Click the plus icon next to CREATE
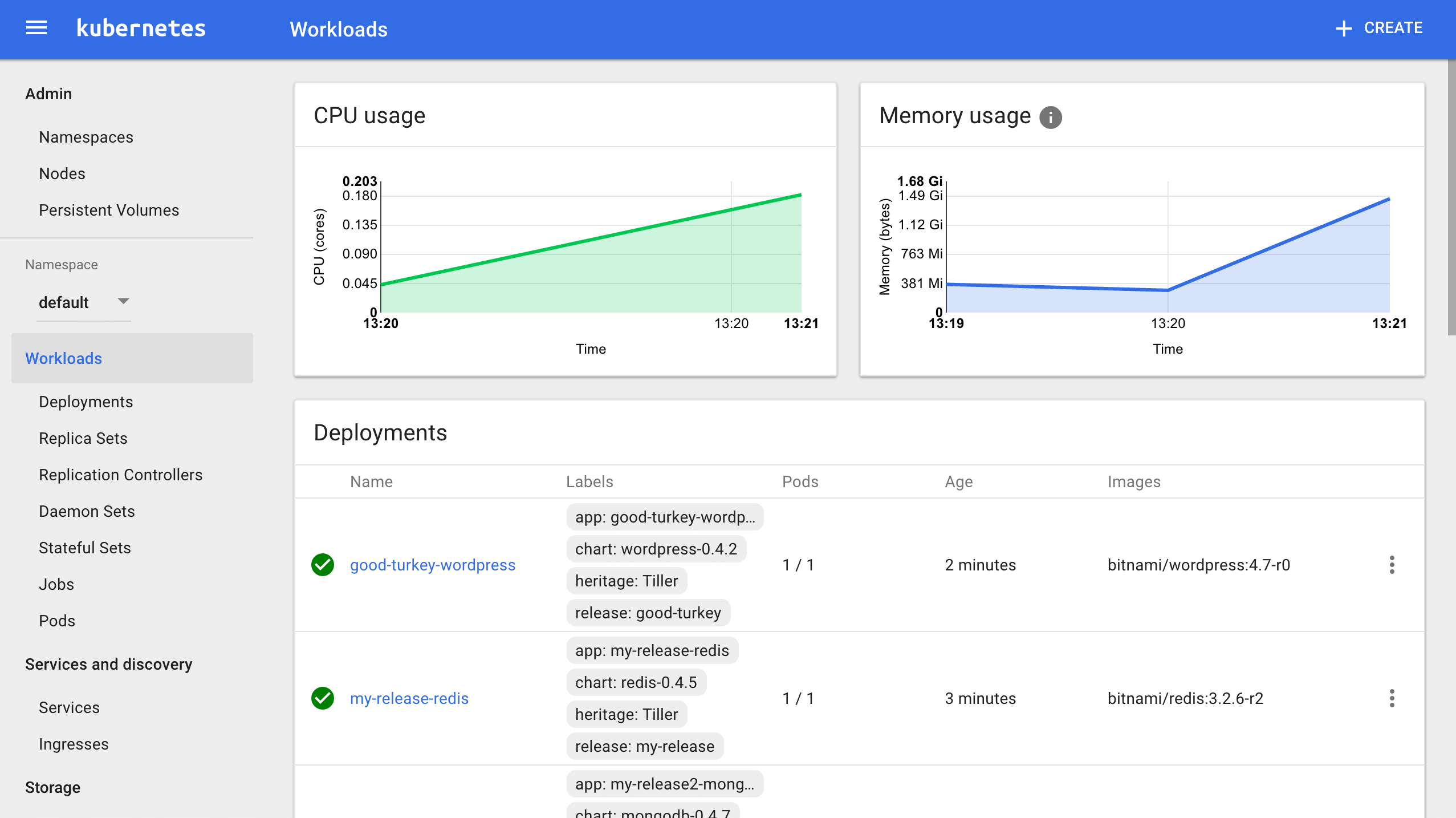This screenshot has height=818, width=1456. click(x=1344, y=27)
